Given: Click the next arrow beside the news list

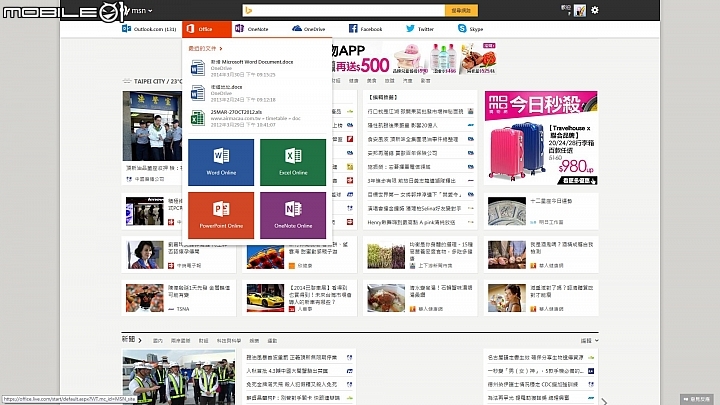Looking at the screenshot, I should pyautogui.click(x=604, y=401).
